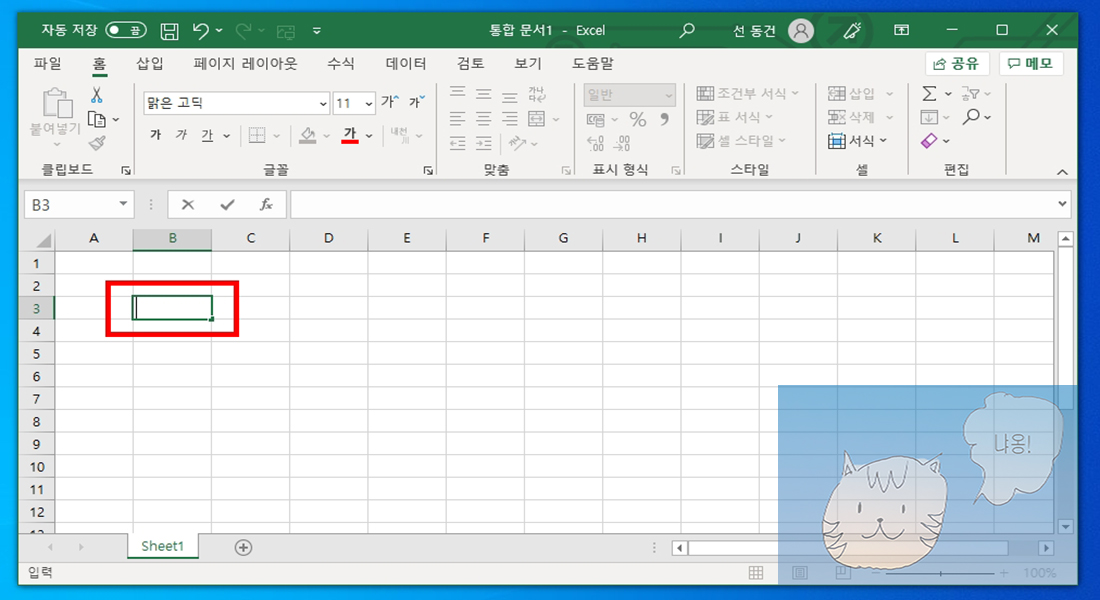Viewport: 1100px width, 600px height.
Task: Open the 셀 스타일 menu
Action: click(742, 140)
